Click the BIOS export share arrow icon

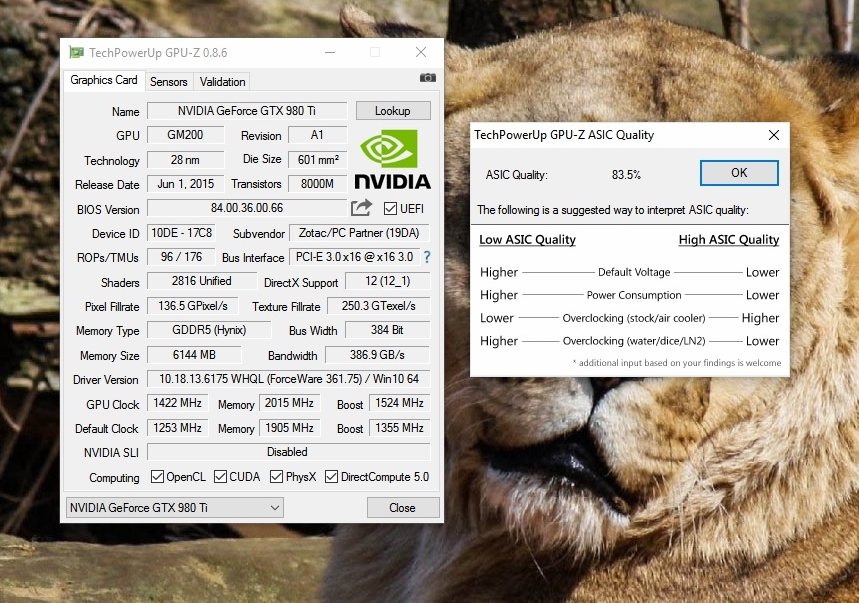362,208
